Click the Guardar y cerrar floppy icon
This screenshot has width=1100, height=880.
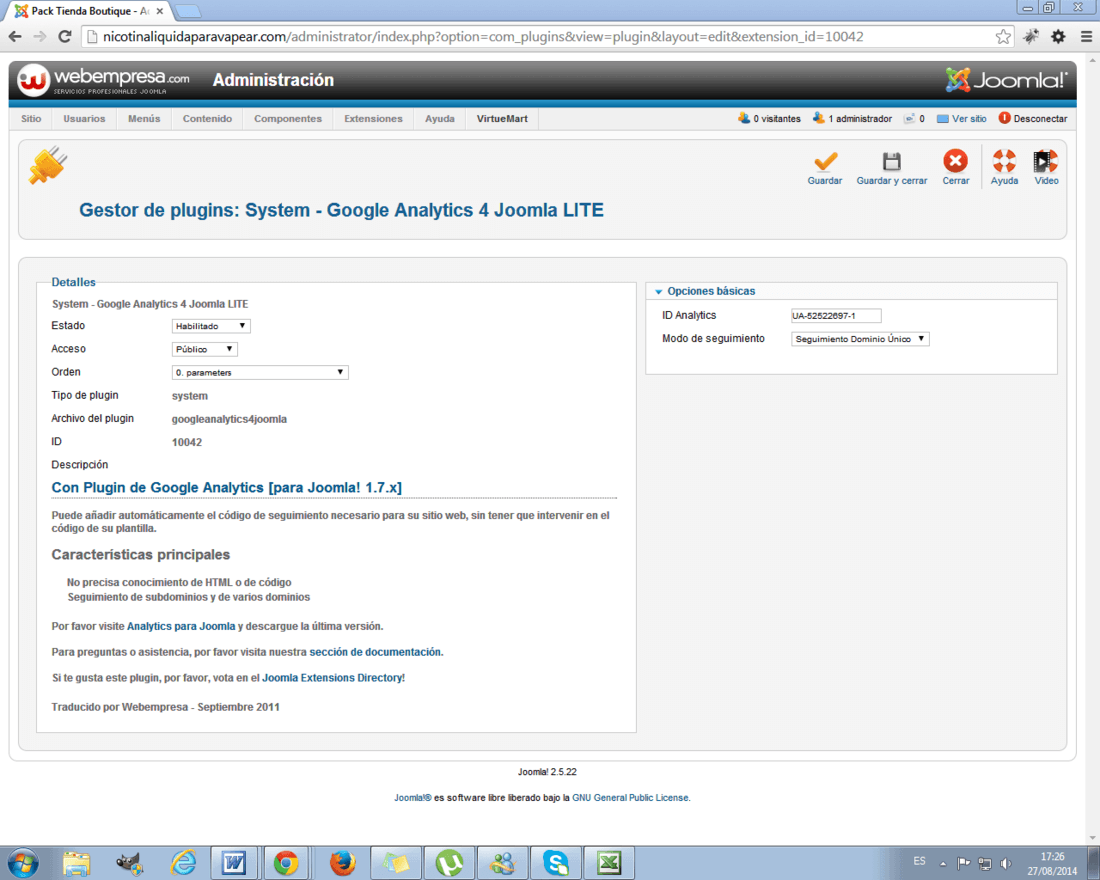(x=891, y=161)
